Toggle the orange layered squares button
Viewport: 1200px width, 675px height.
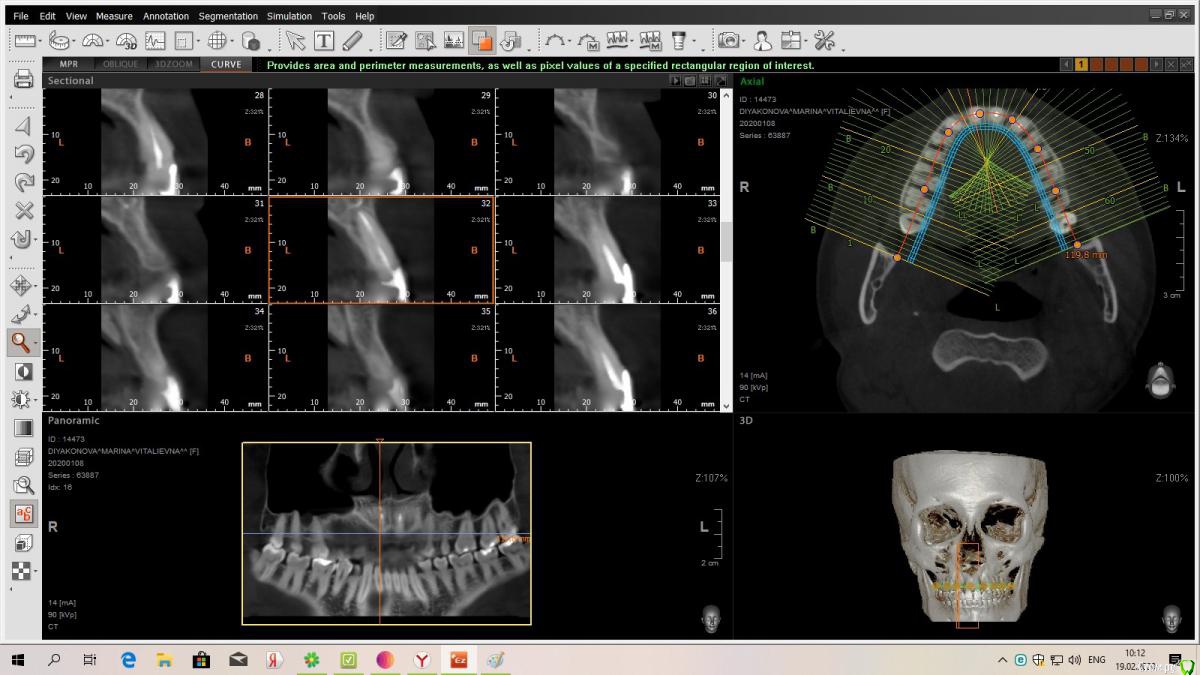[482, 41]
